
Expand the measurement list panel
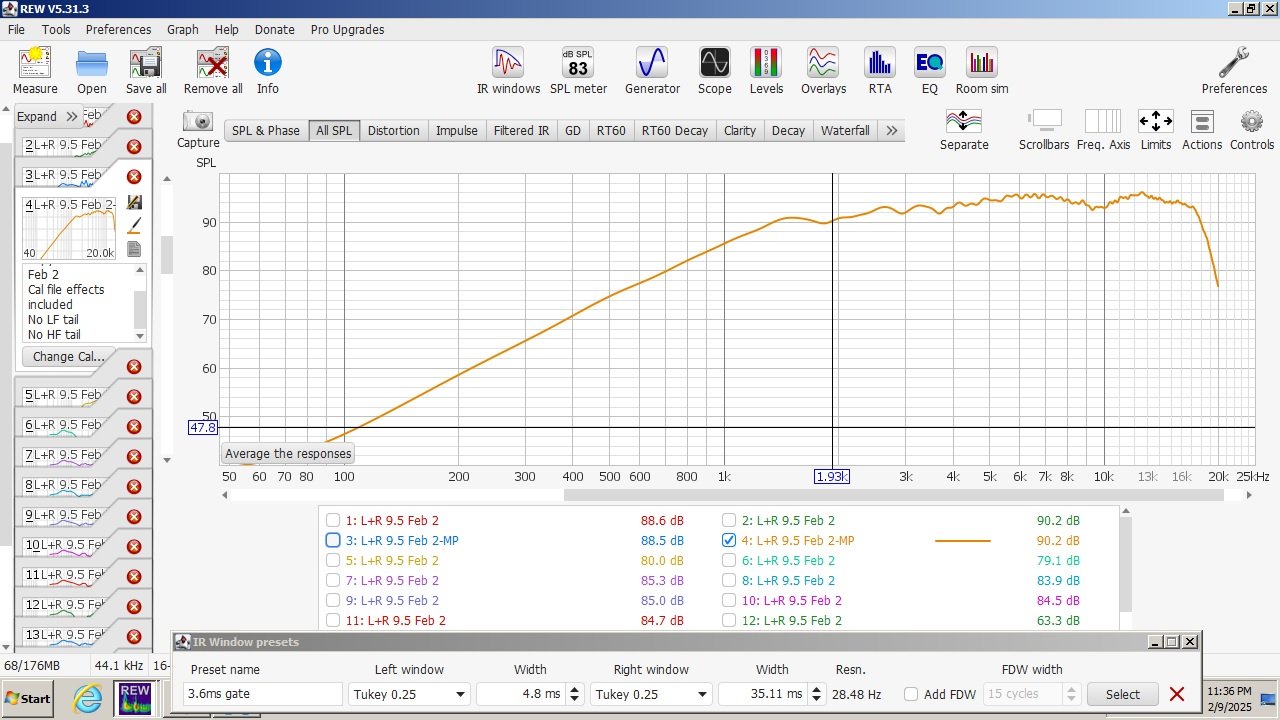47,116
